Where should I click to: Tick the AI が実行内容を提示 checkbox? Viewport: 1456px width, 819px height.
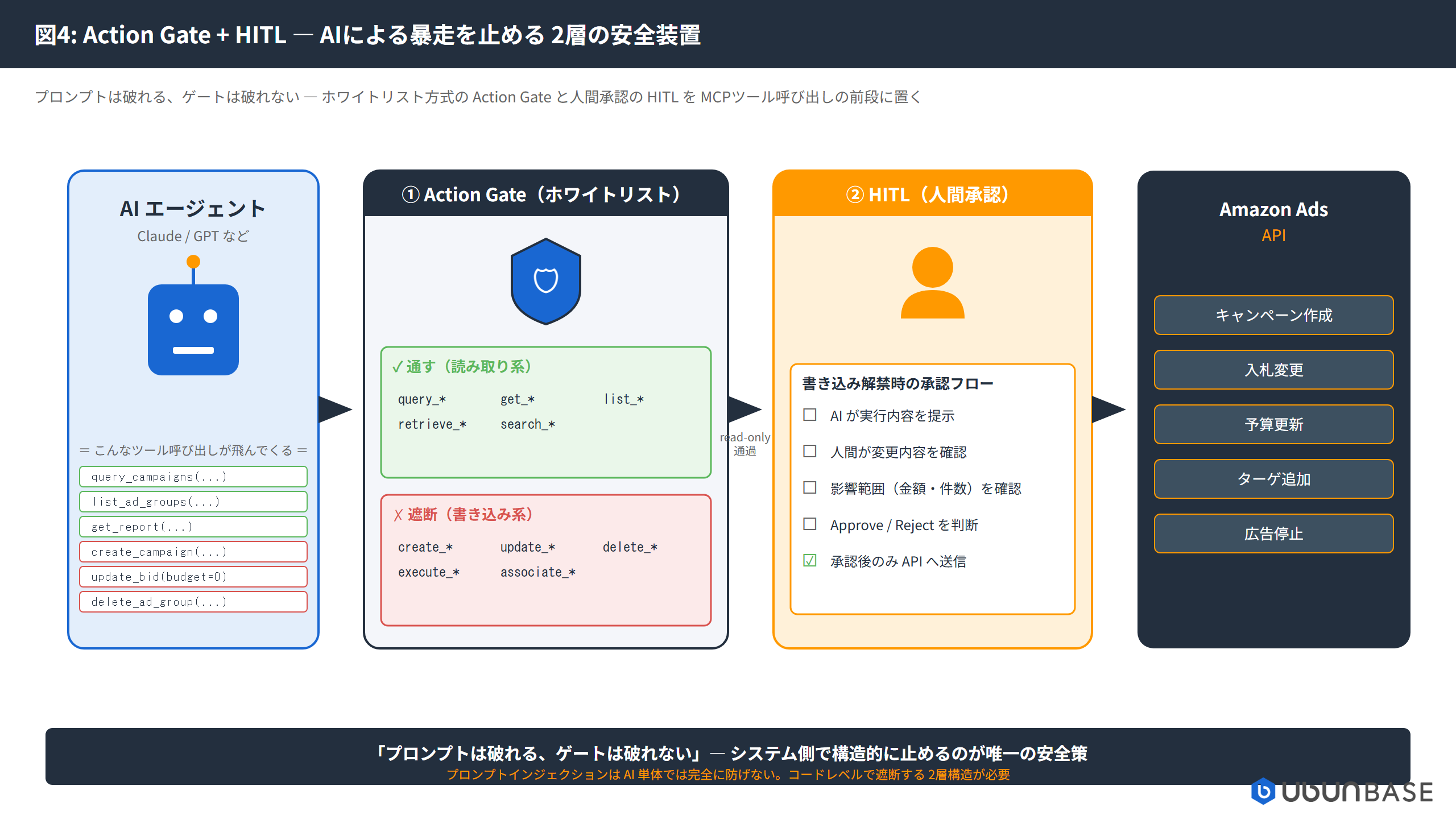pos(810,415)
